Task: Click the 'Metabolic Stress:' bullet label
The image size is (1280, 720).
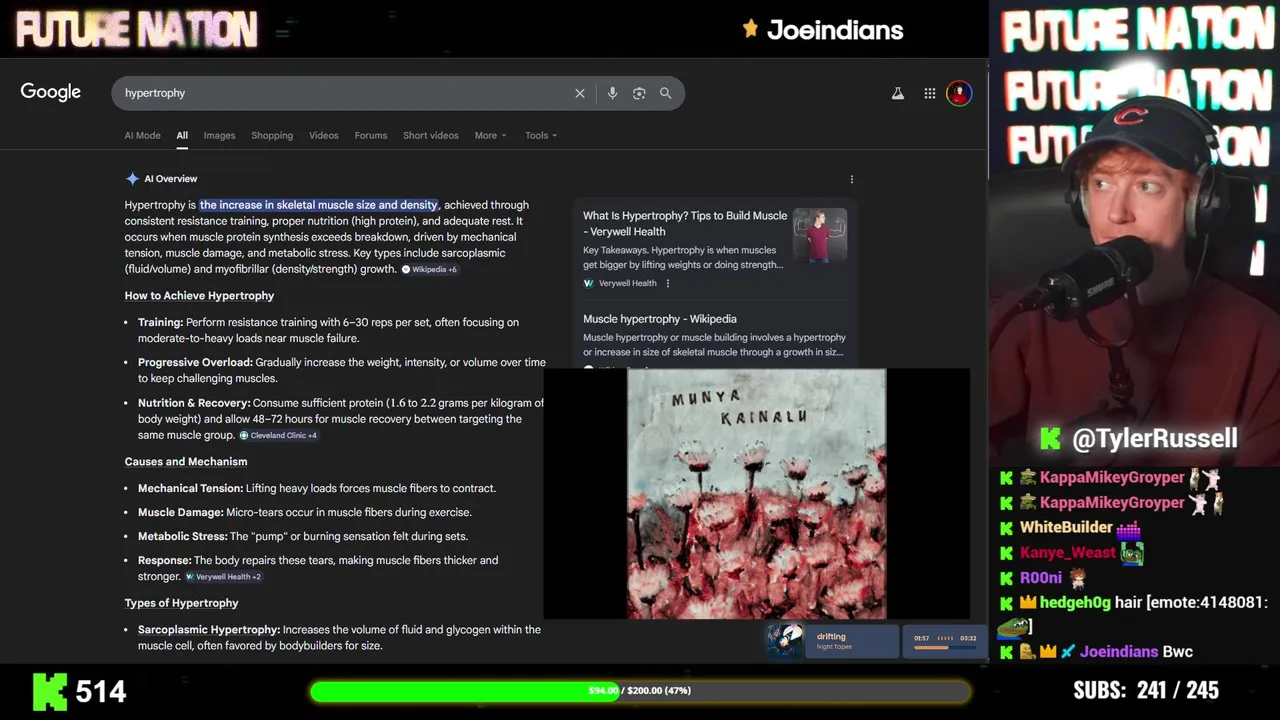Action: coord(182,536)
